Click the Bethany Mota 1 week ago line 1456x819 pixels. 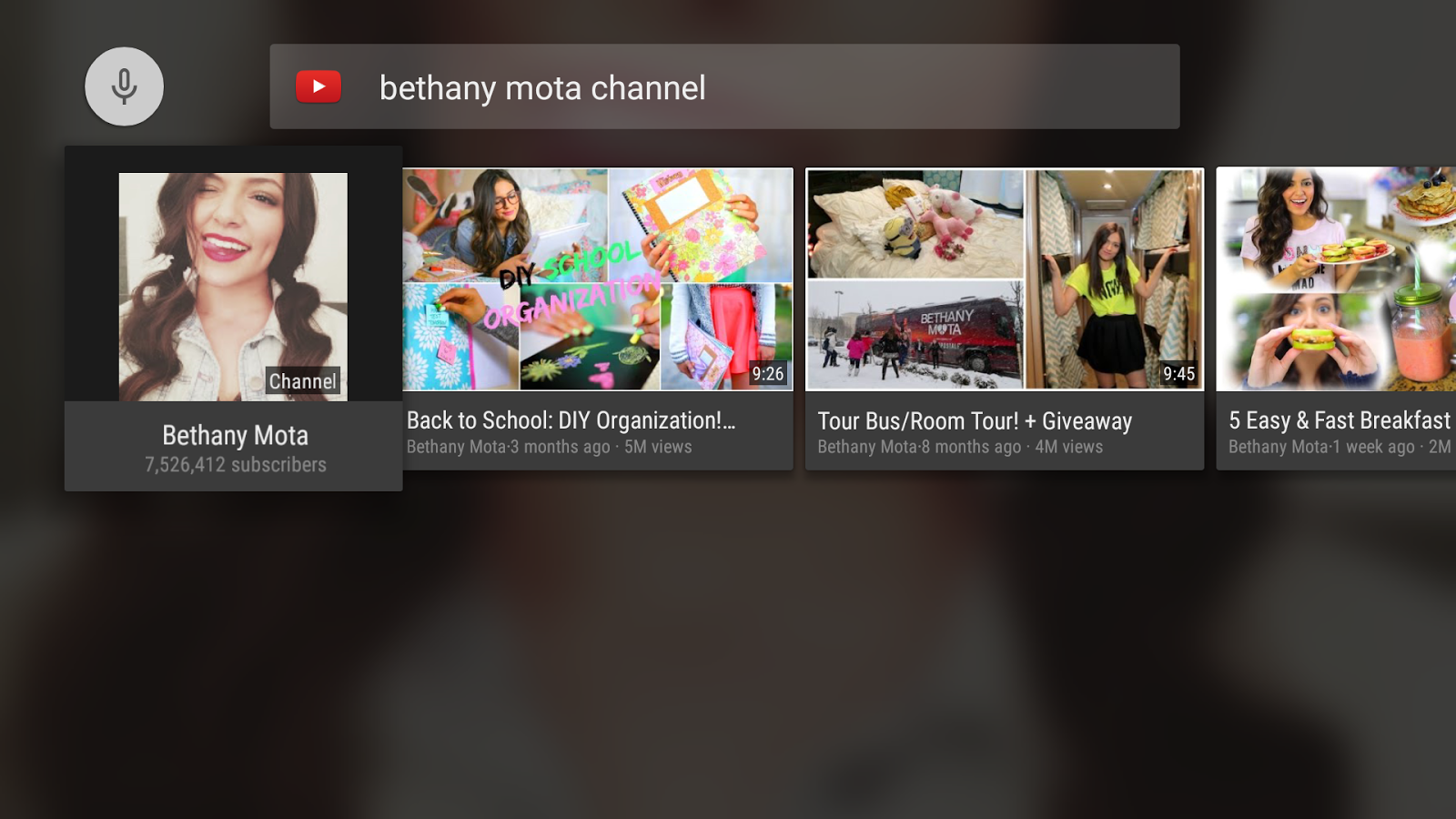[x=1340, y=447]
